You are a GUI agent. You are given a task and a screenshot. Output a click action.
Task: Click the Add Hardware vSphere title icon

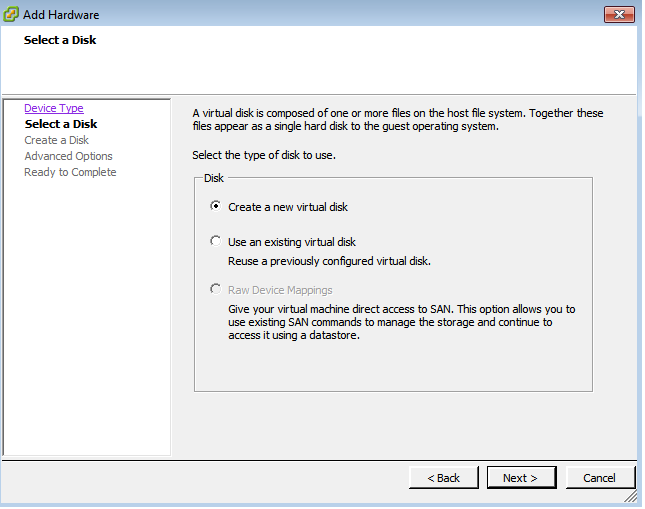coord(11,14)
